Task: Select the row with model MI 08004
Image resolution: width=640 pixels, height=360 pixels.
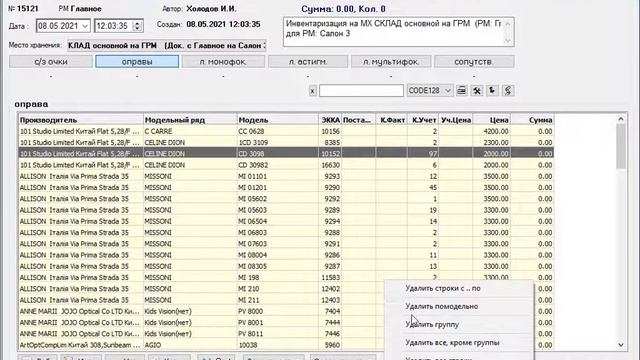Action: tap(286, 255)
